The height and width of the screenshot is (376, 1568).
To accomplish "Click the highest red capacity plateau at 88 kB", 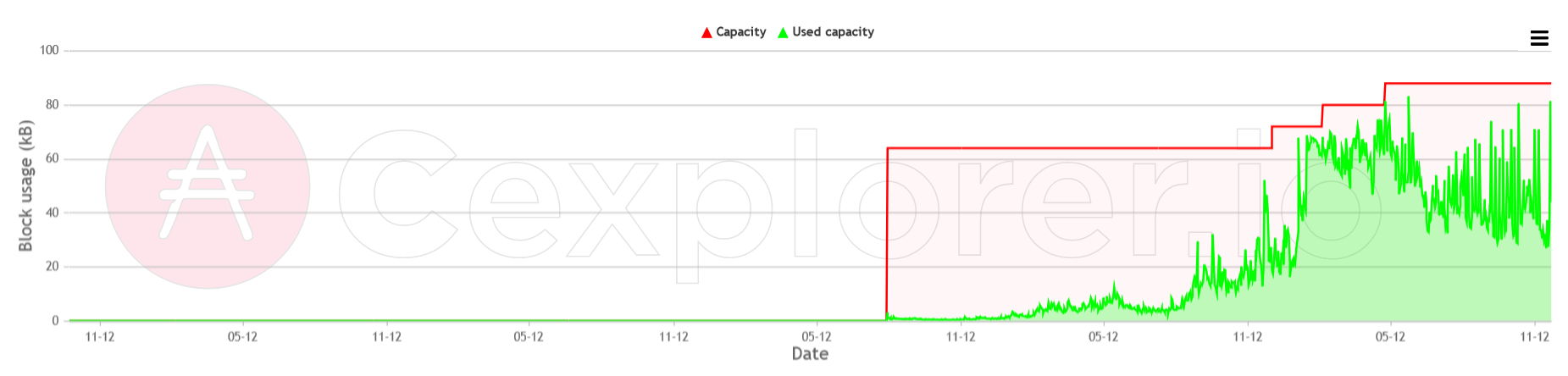I will pos(1468,83).
